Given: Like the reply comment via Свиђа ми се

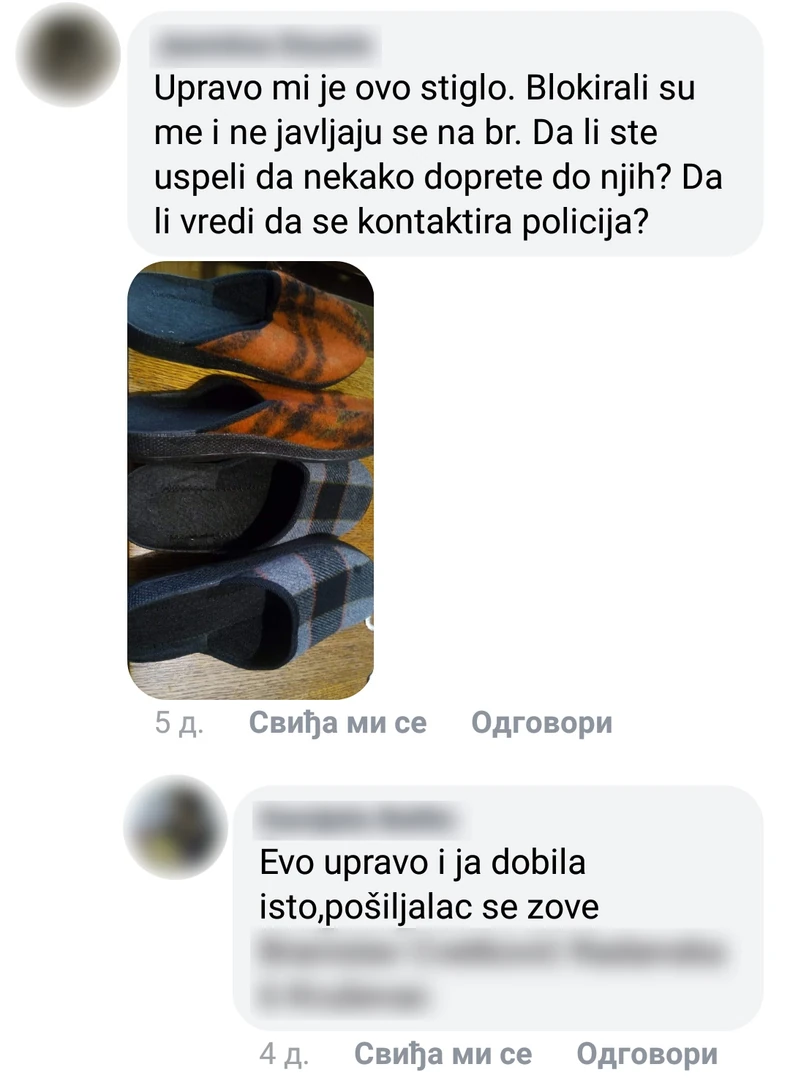Looking at the screenshot, I should coord(443,1054).
